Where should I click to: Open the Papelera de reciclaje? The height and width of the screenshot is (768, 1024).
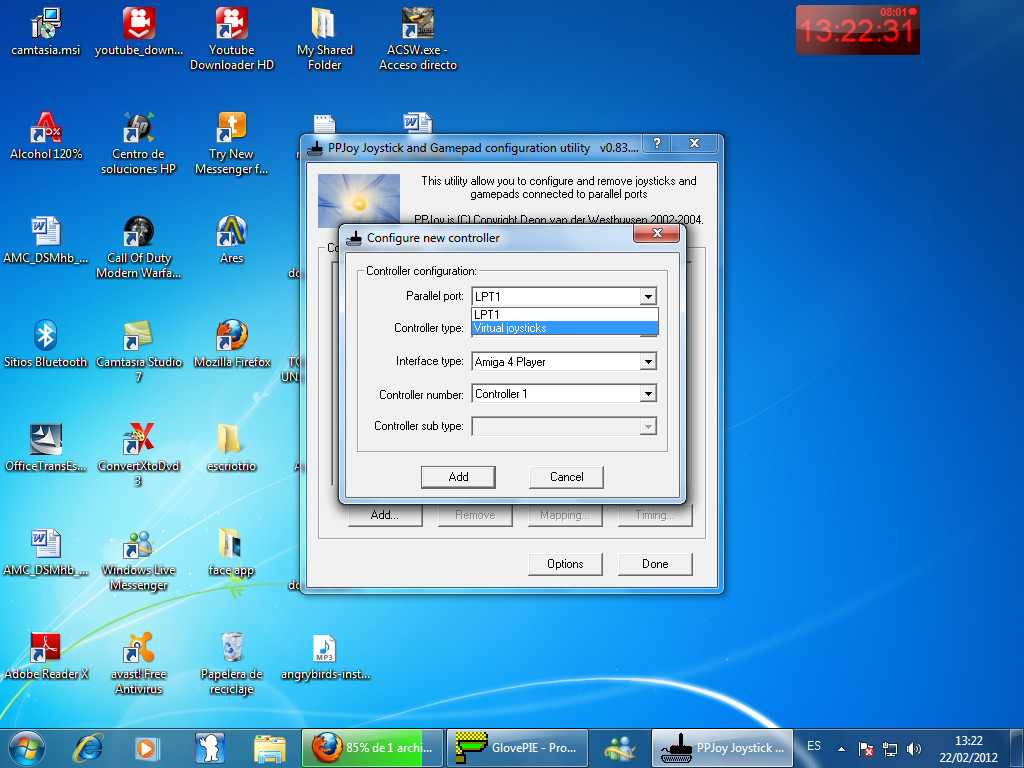coord(231,645)
